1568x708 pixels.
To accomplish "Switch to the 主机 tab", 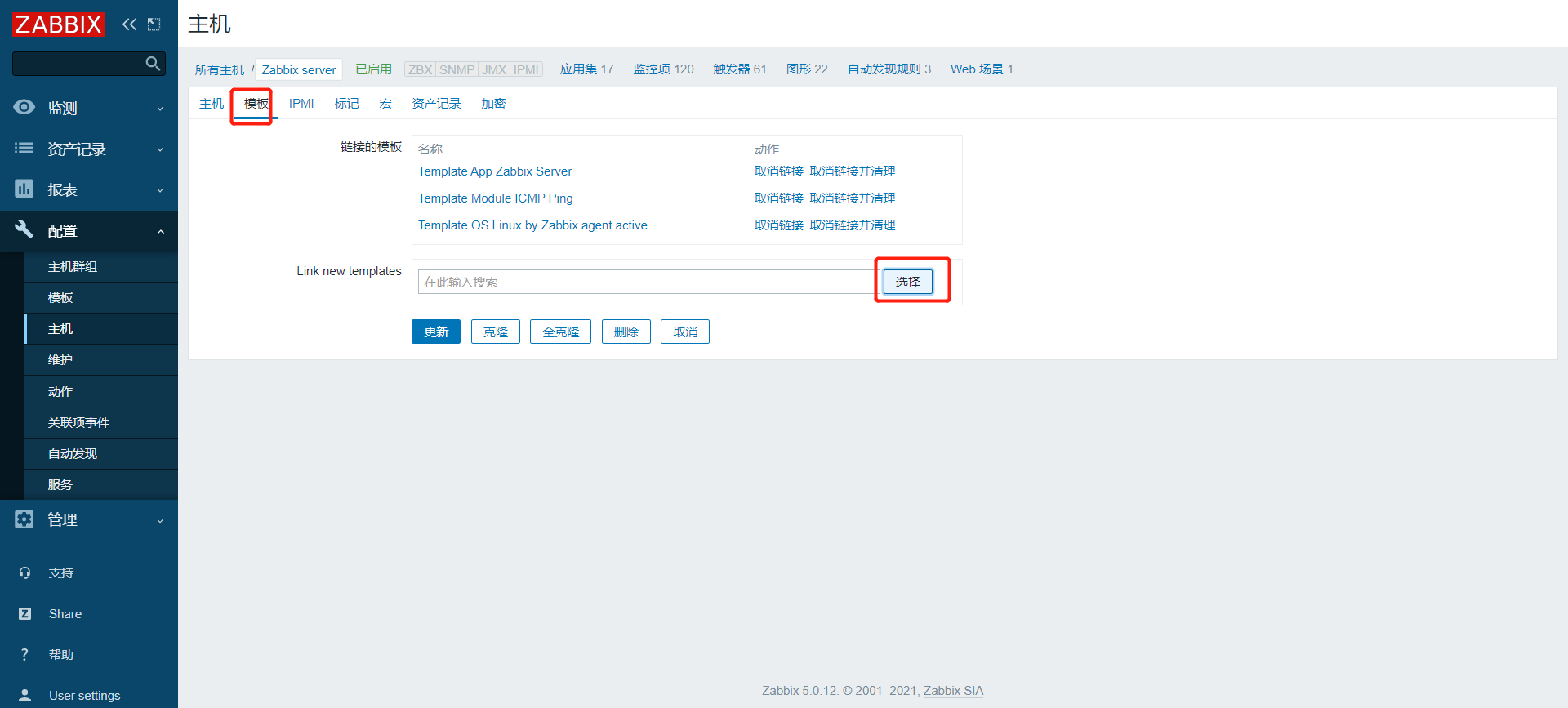I will point(212,103).
